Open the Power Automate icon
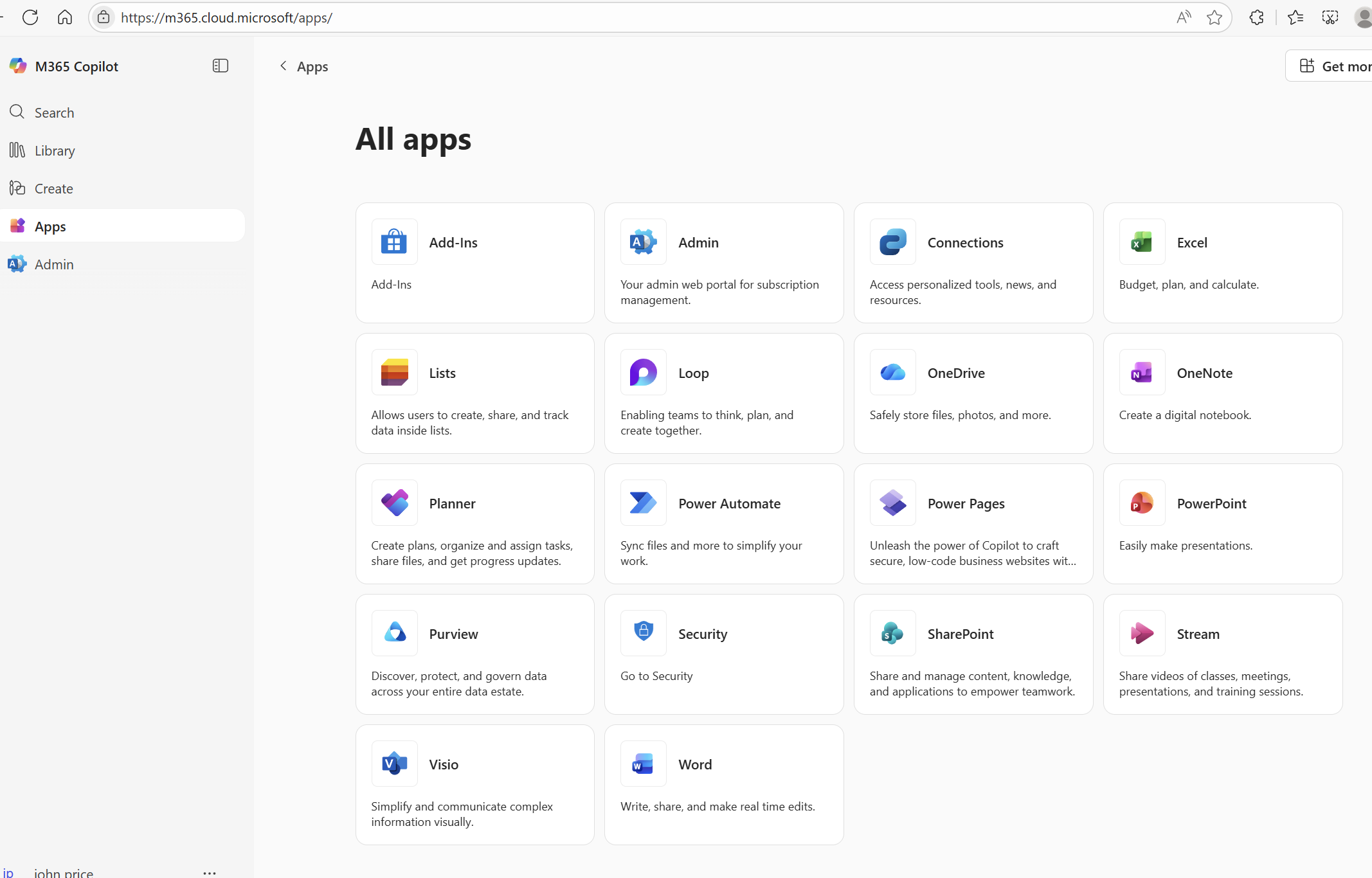 (x=643, y=503)
